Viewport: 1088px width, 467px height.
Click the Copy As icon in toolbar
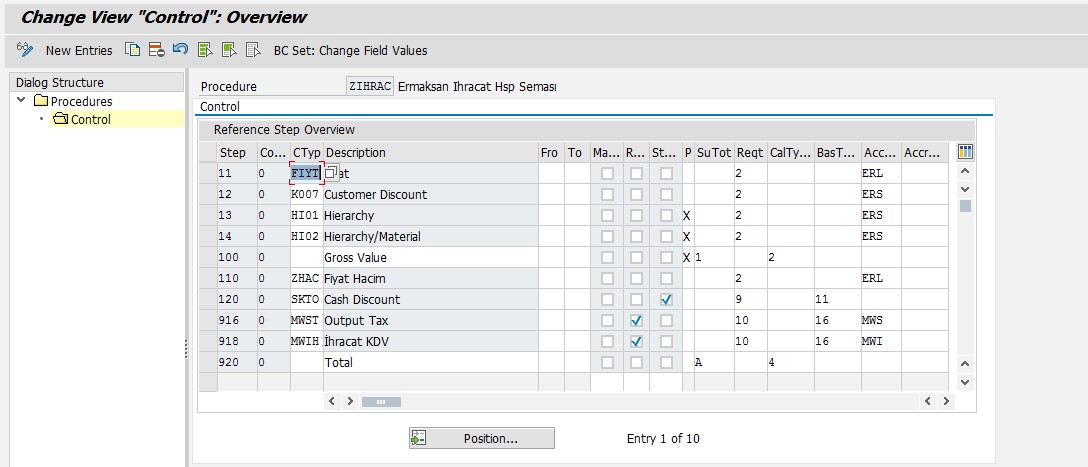pos(132,50)
